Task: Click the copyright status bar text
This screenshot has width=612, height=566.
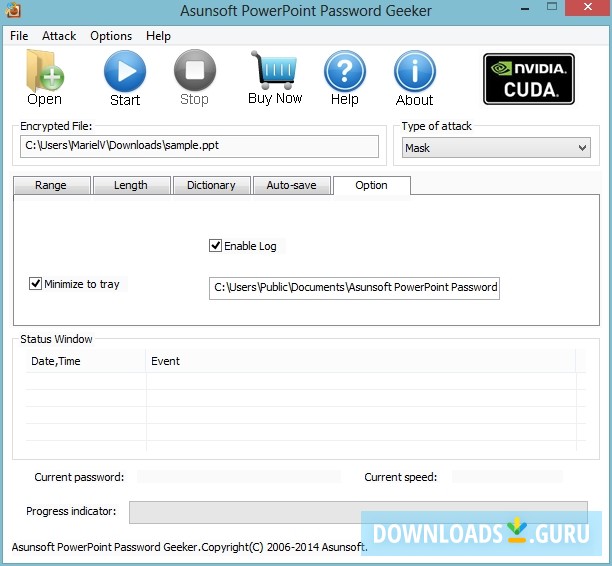Action: [x=189, y=547]
